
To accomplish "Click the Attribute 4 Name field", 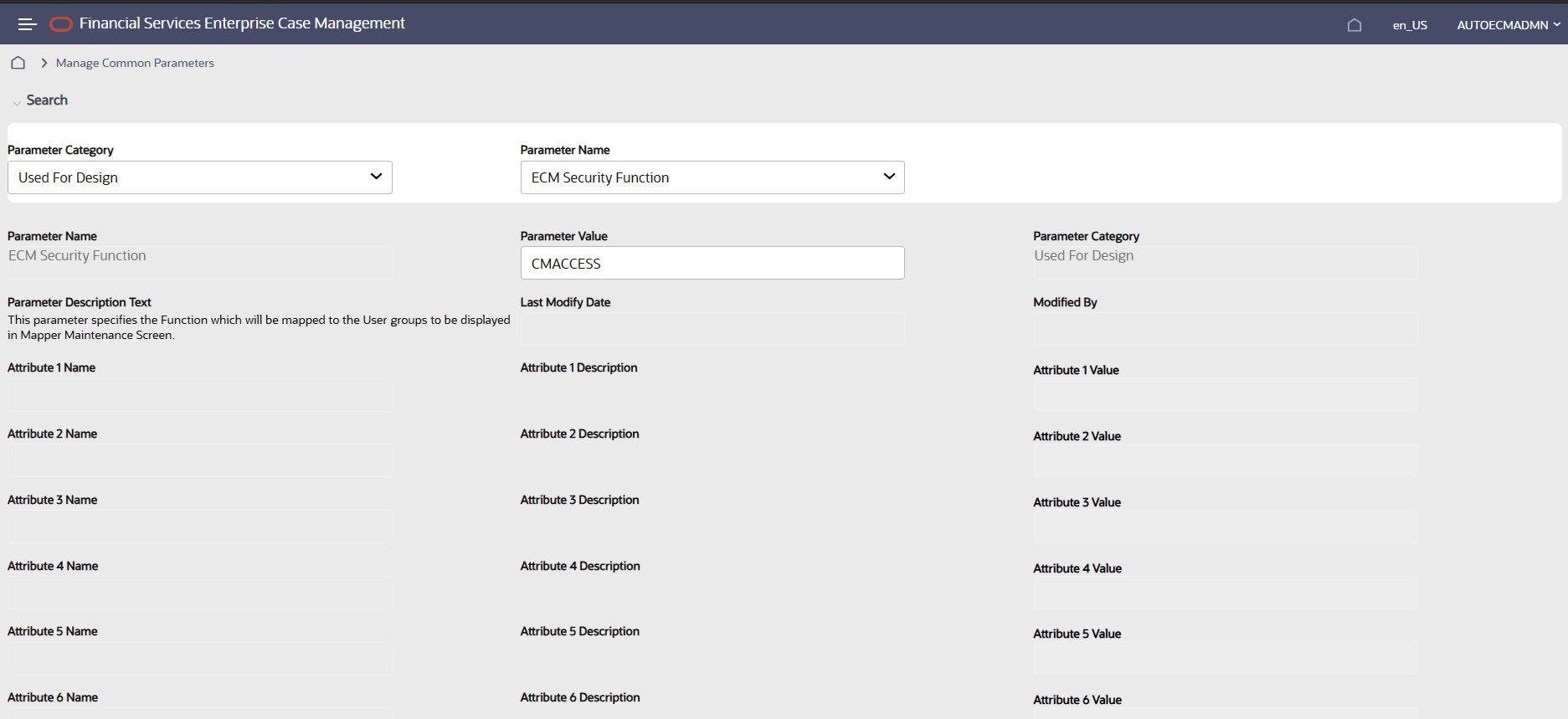I will click(x=200, y=593).
